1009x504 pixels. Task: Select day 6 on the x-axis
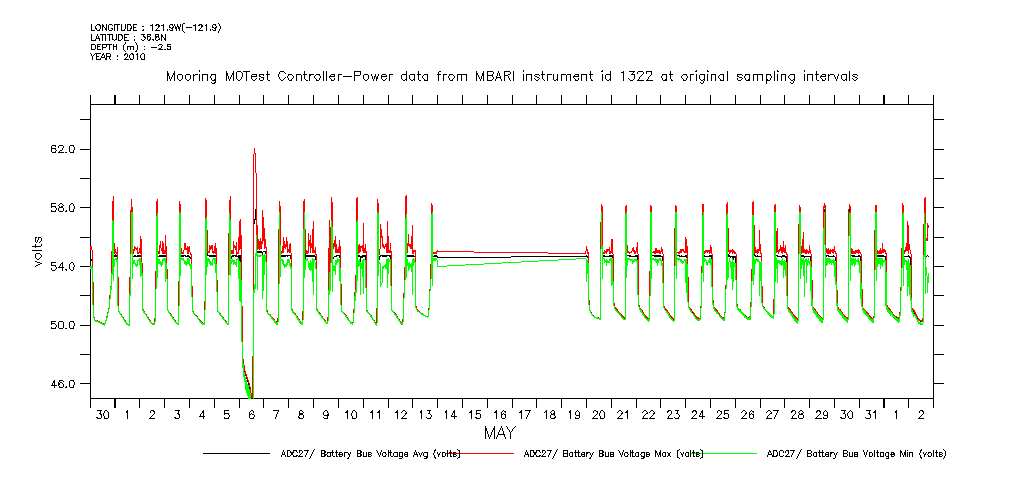pos(252,414)
